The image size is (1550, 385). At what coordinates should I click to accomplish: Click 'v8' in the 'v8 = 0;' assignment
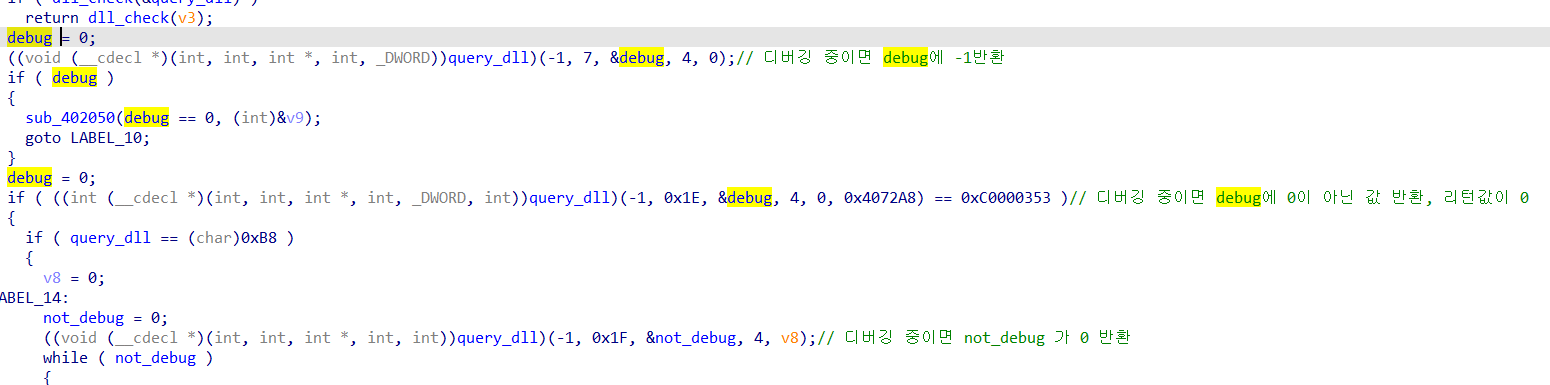(52, 277)
